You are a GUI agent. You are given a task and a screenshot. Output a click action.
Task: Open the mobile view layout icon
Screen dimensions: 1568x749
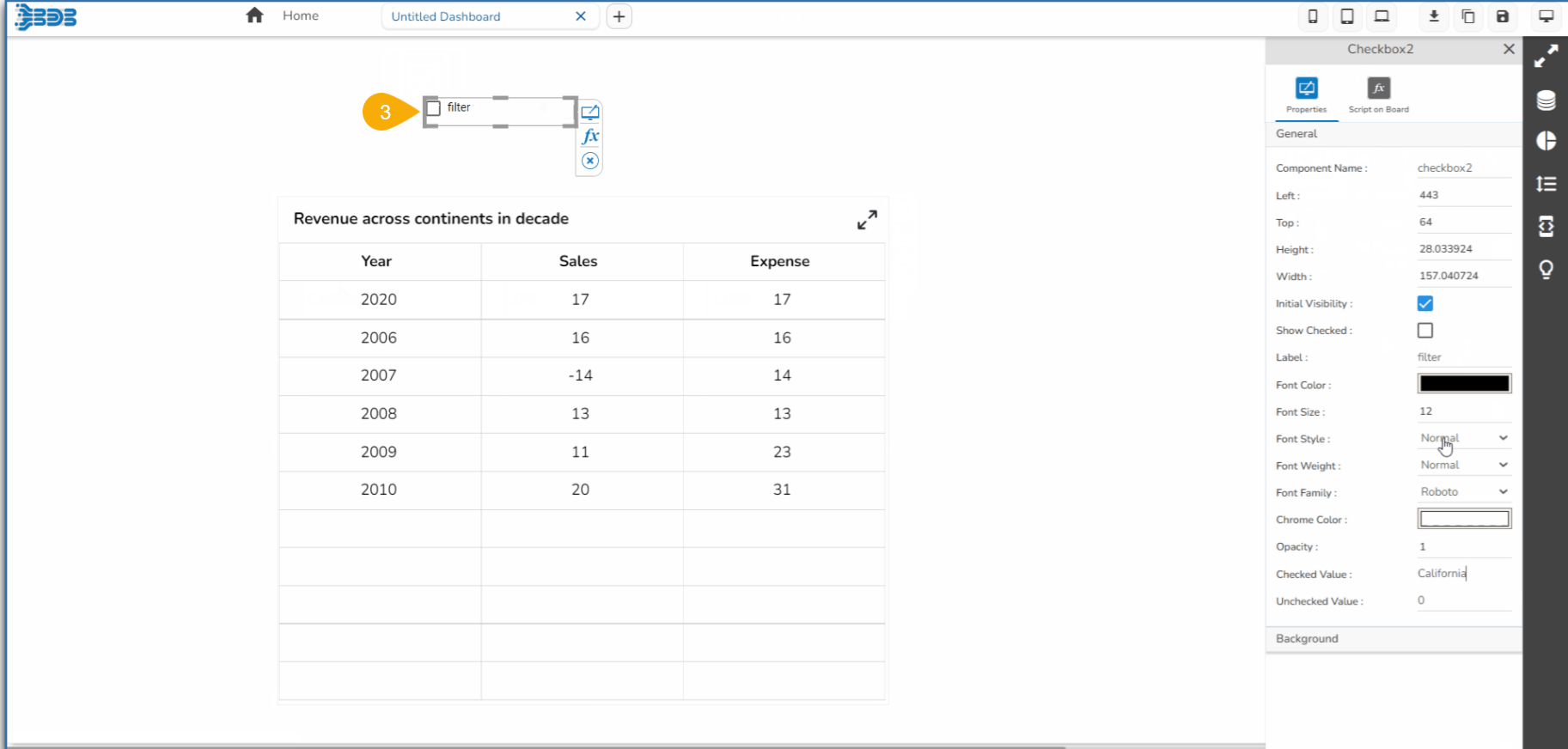point(1313,16)
